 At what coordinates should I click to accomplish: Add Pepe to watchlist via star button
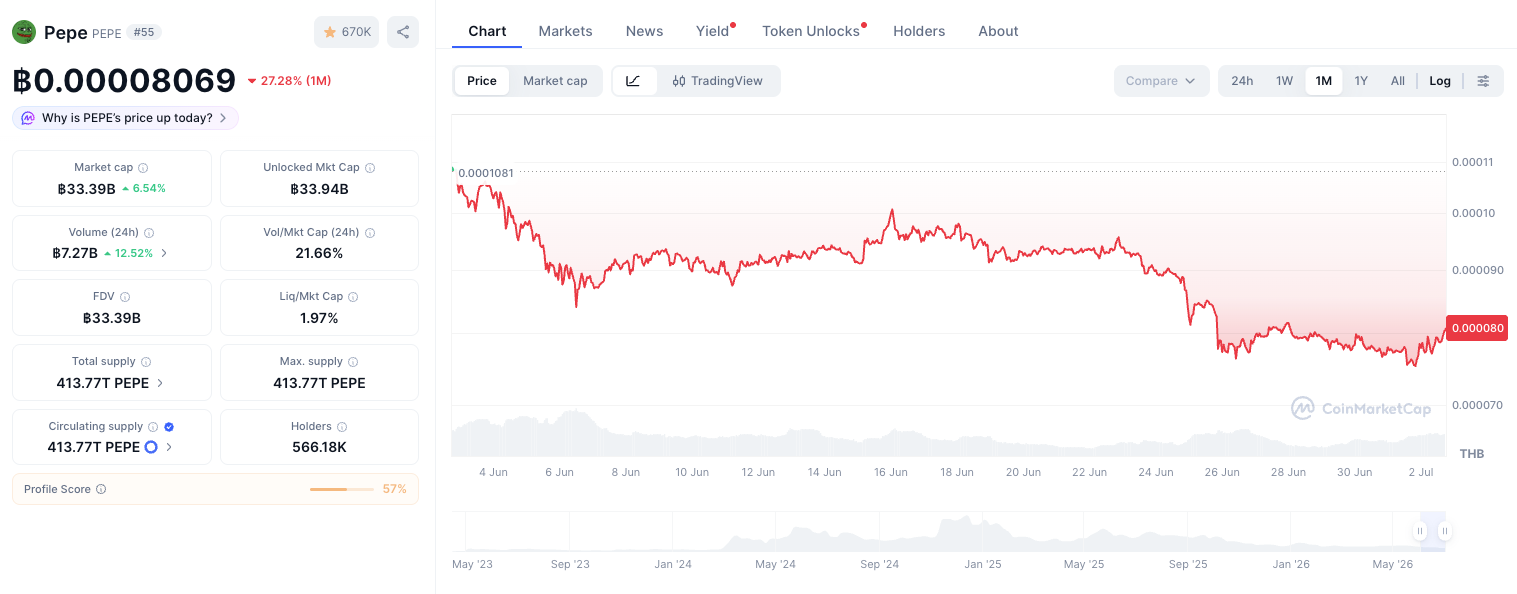[346, 32]
